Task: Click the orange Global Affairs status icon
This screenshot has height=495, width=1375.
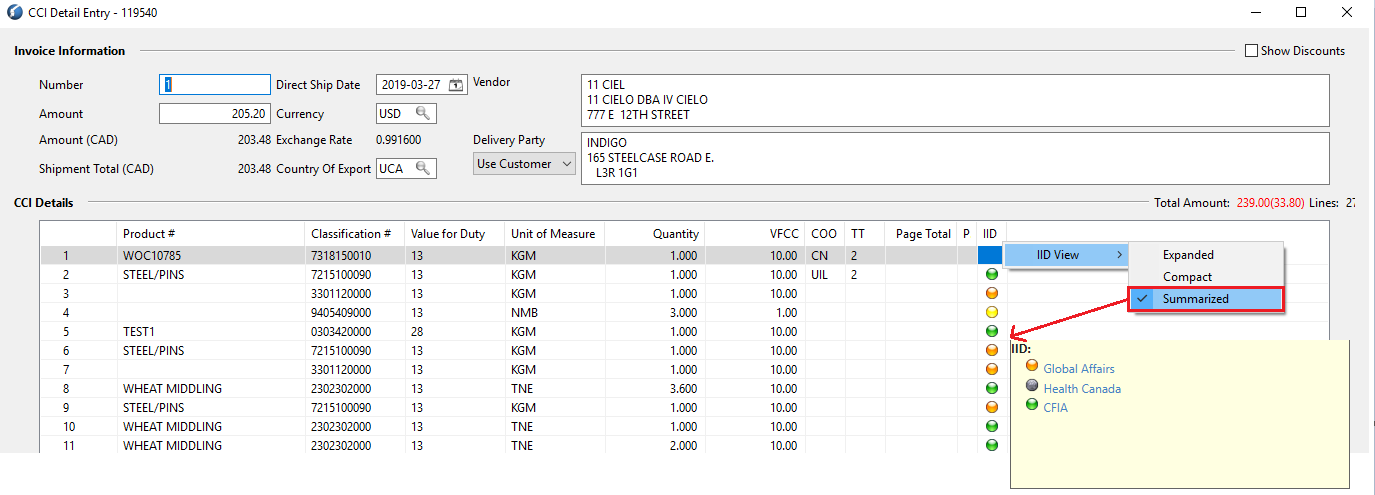Action: (x=1032, y=366)
